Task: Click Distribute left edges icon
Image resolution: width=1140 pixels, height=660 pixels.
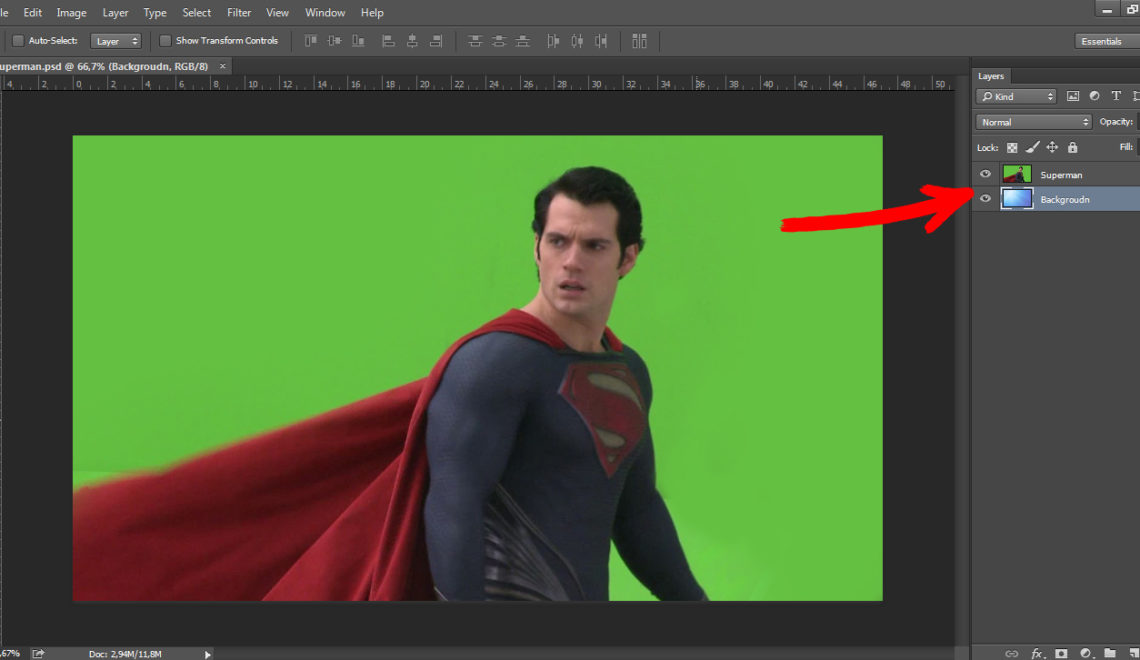Action: (553, 41)
